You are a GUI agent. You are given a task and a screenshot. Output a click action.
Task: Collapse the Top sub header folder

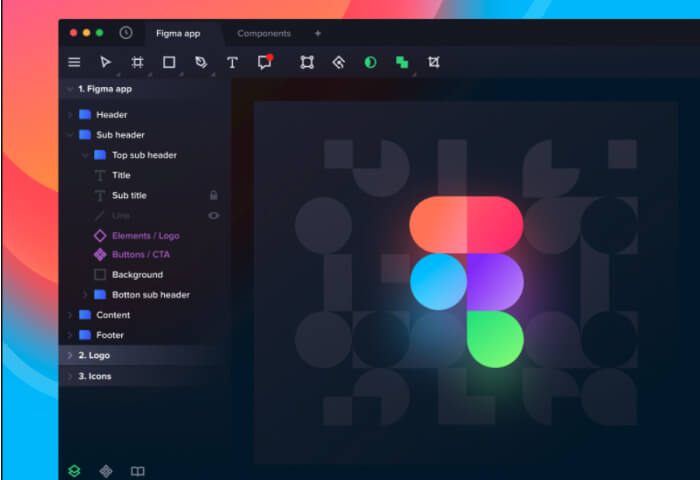pyautogui.click(x=85, y=155)
